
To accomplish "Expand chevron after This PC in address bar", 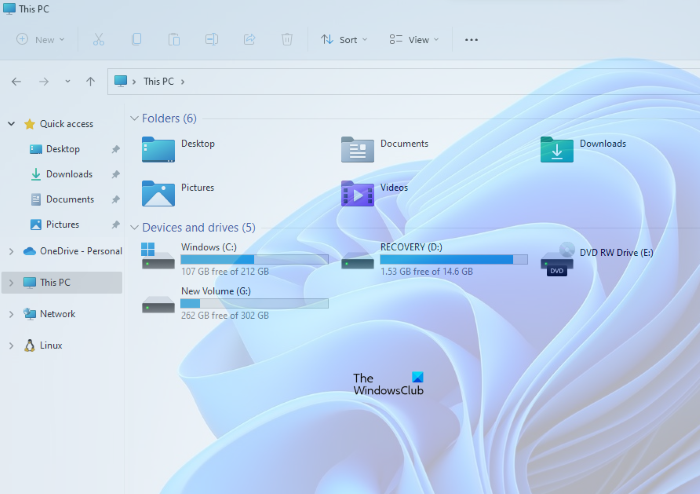I will (x=183, y=82).
